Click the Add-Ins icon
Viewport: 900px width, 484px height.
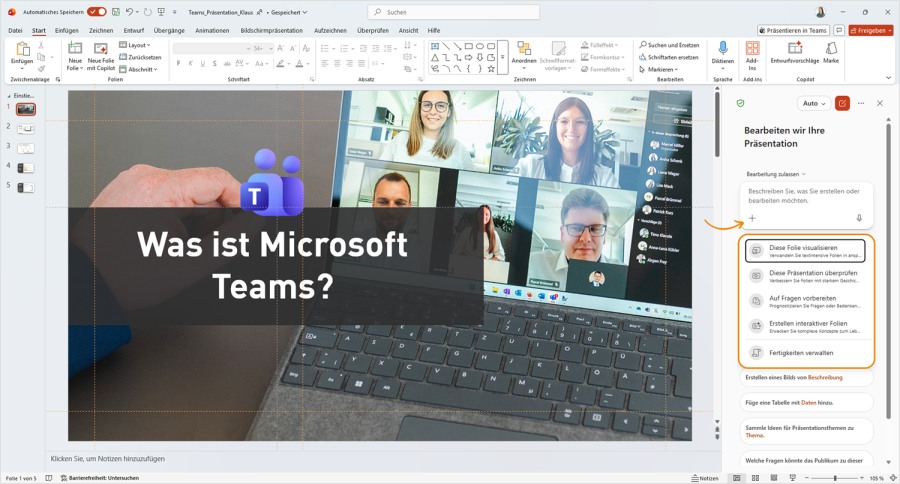752,48
